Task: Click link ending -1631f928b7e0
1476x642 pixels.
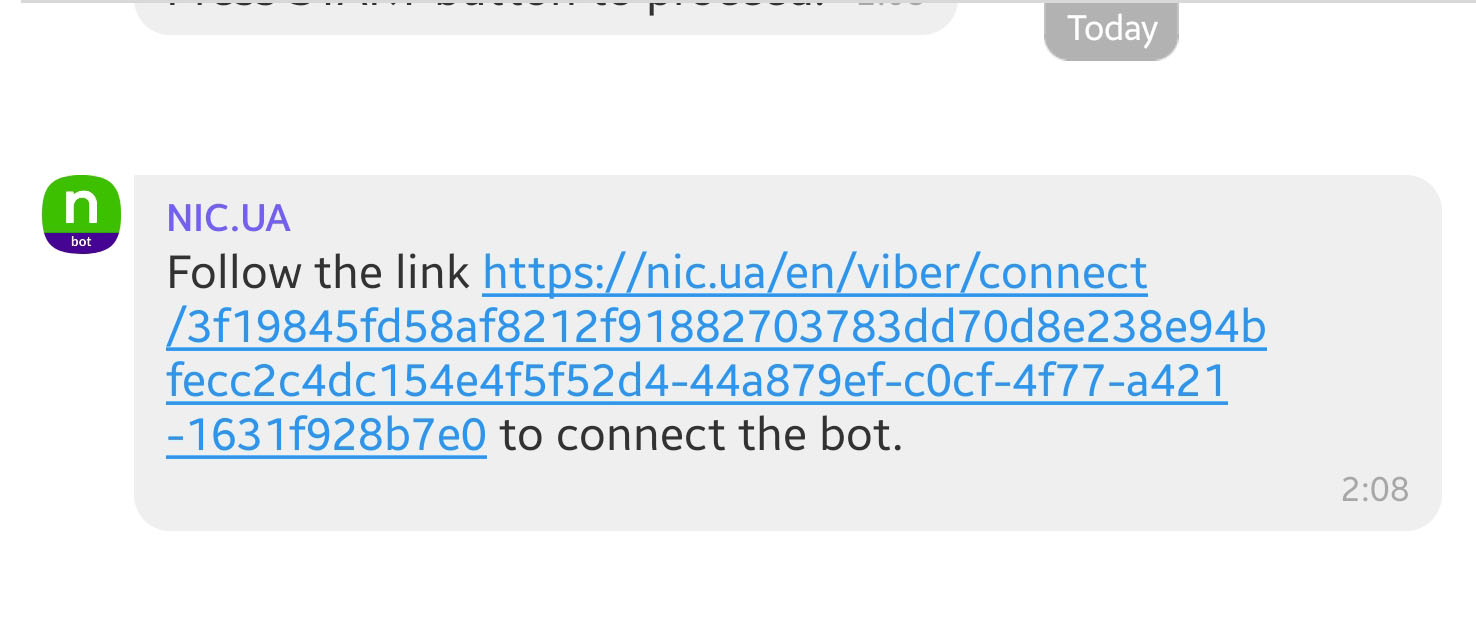Action: click(x=327, y=436)
